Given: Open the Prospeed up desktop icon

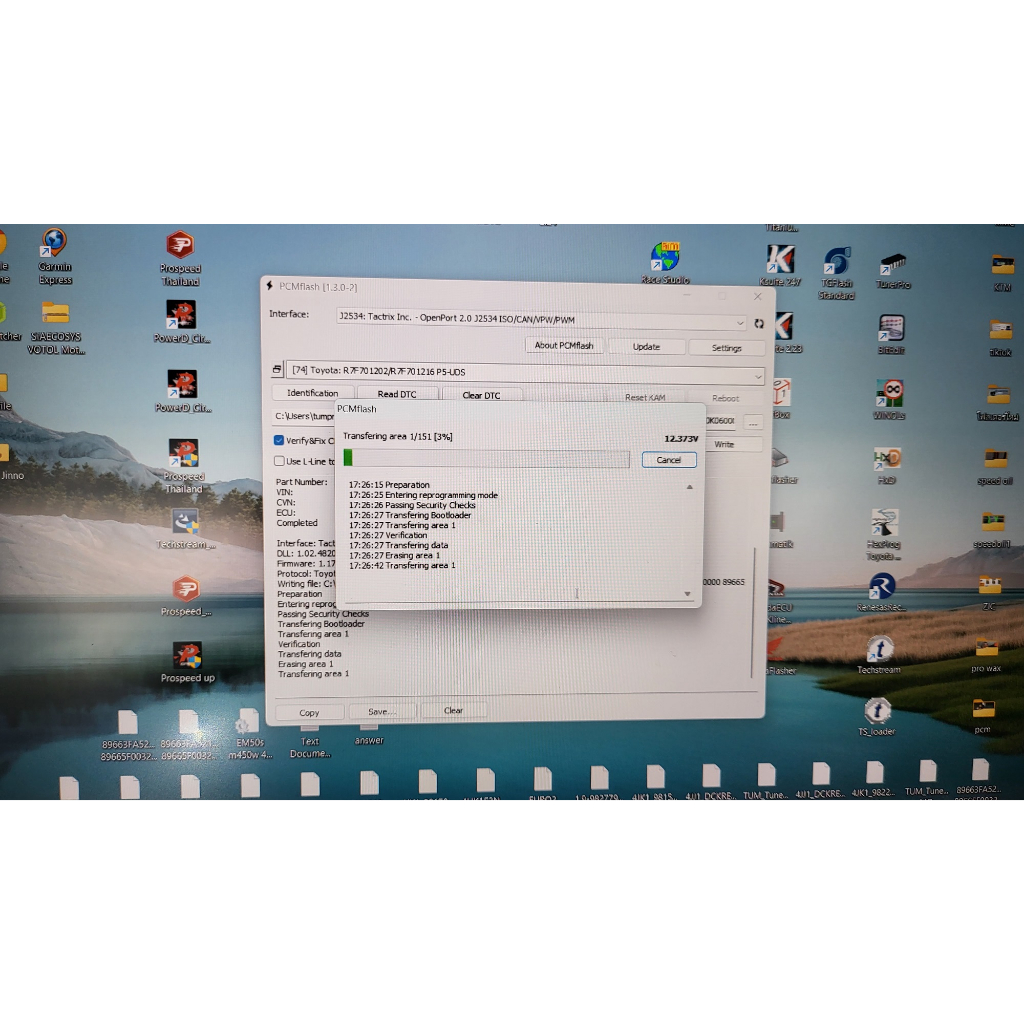Looking at the screenshot, I should [x=187, y=663].
